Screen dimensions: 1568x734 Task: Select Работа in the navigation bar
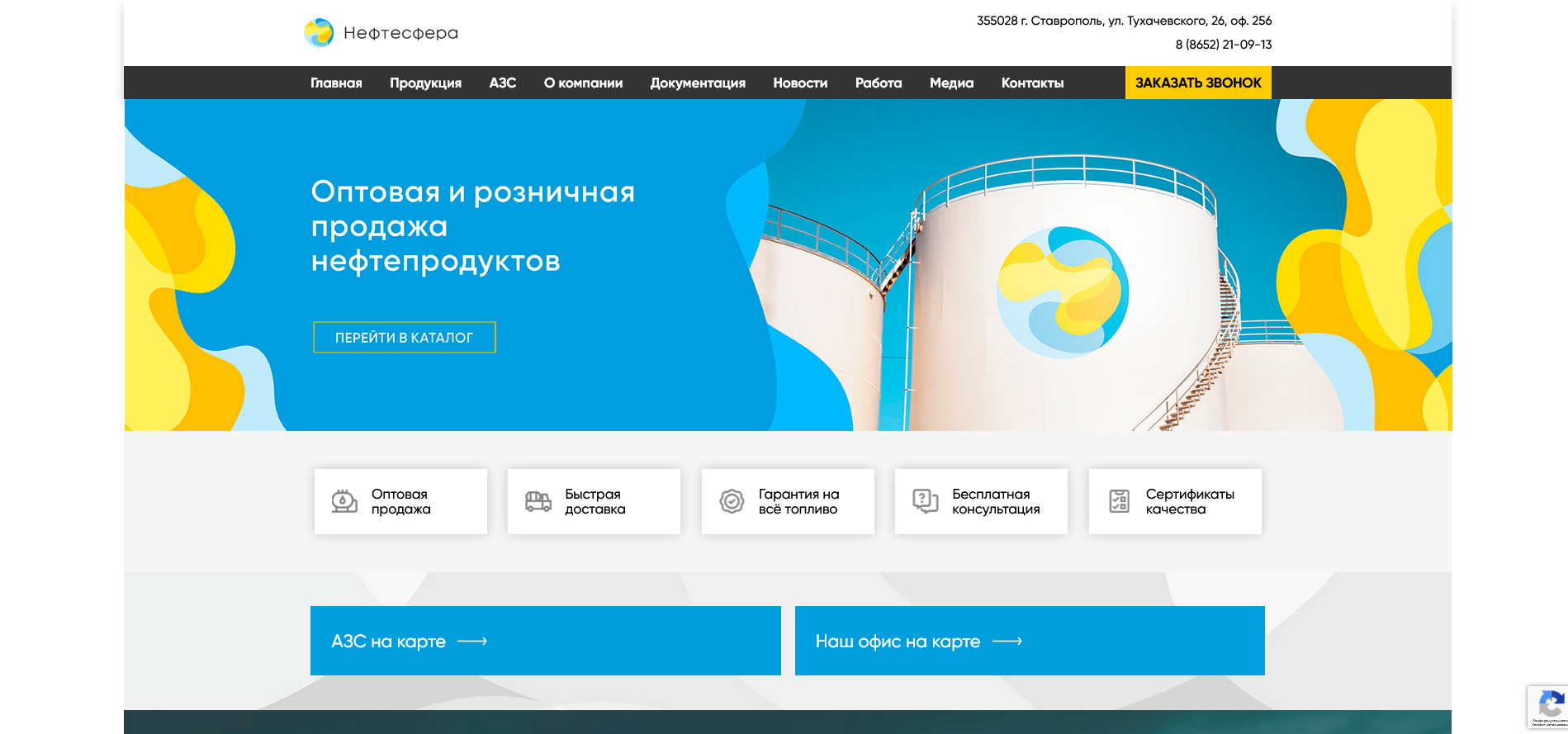point(879,83)
